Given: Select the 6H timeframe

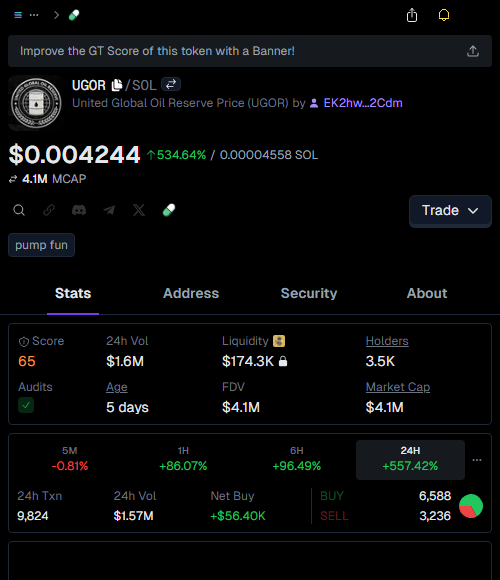Looking at the screenshot, I should [x=297, y=460].
